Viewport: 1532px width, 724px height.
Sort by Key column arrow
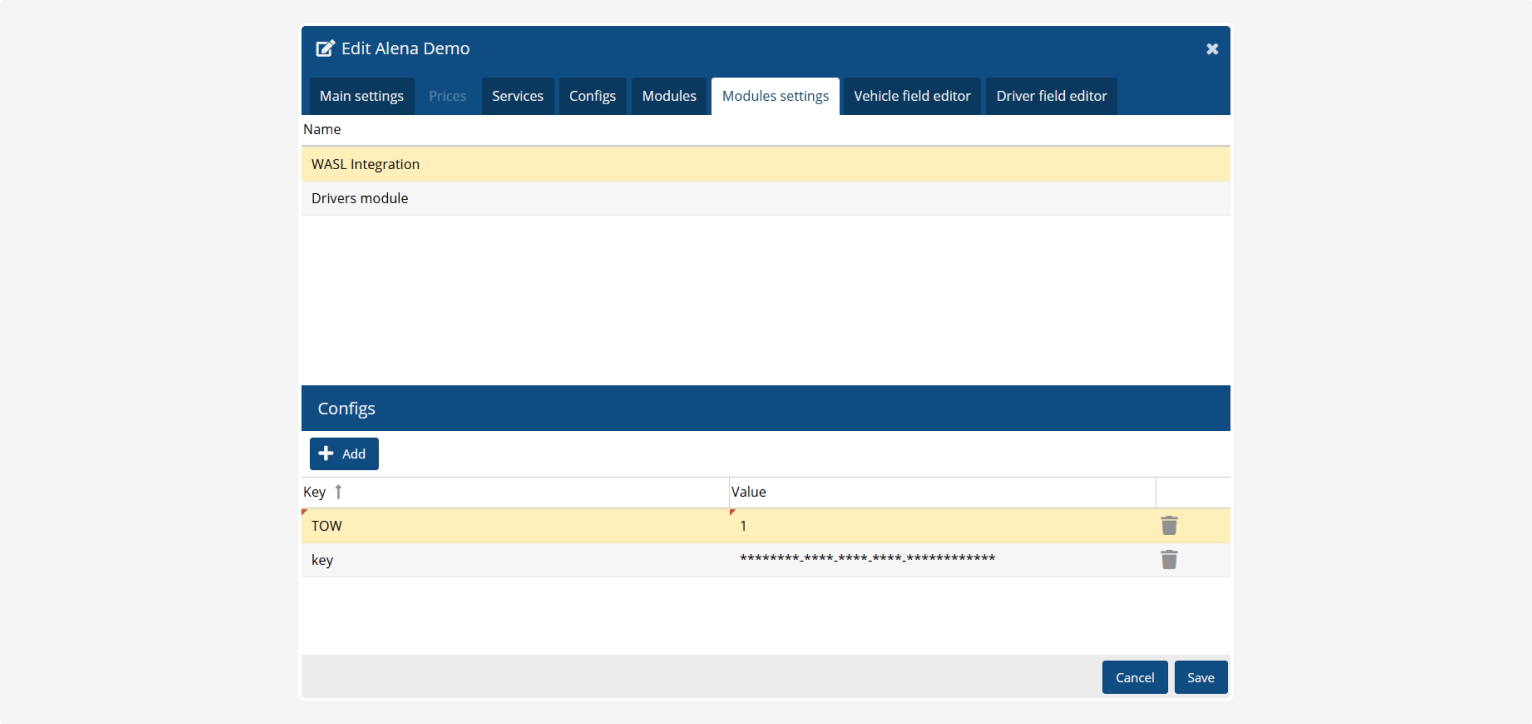pos(338,492)
